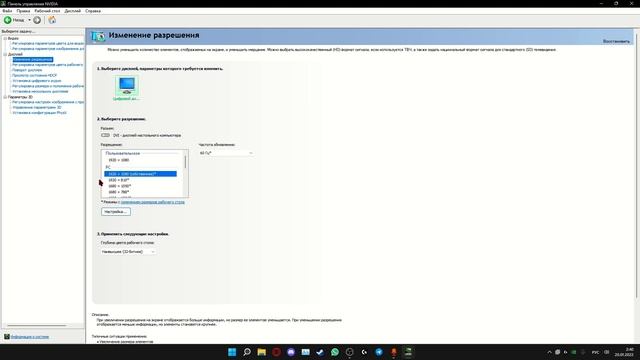640x360 pixels.
Task: Open WhatsApp from the taskbar
Action: 335,352
